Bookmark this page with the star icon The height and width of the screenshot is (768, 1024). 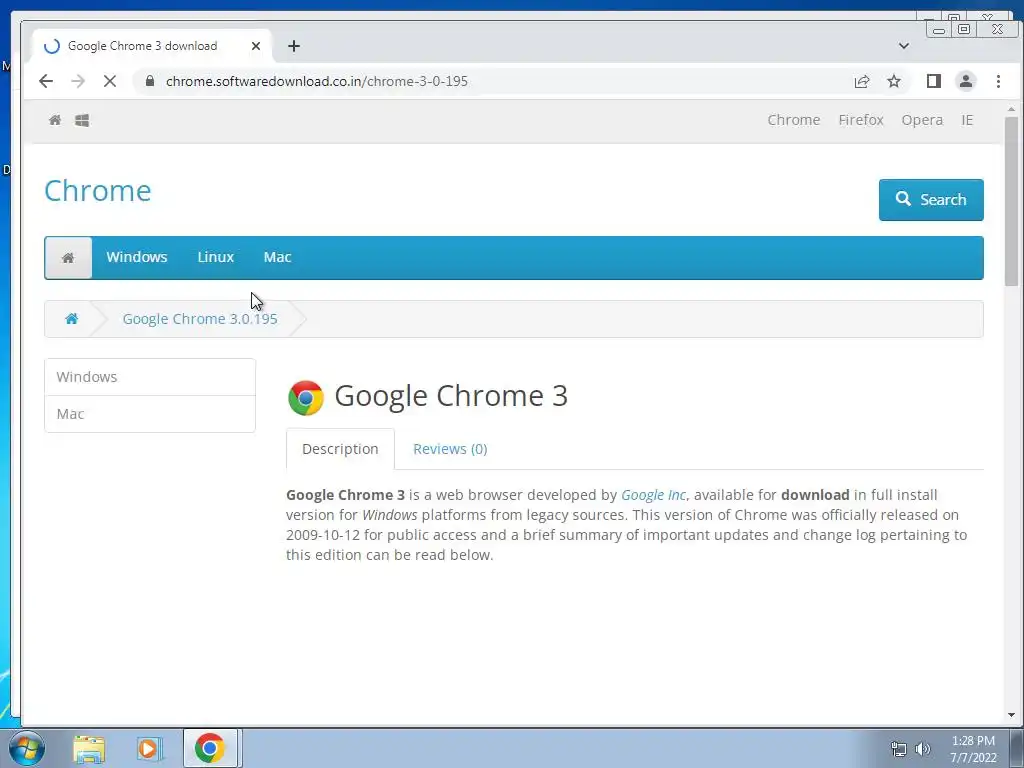click(x=893, y=81)
